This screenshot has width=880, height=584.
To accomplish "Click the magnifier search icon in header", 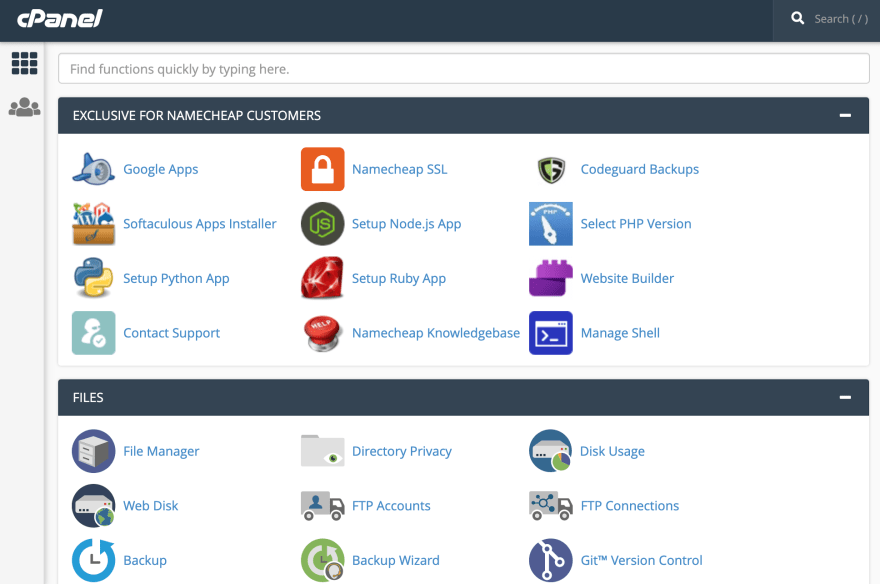I will [x=797, y=19].
